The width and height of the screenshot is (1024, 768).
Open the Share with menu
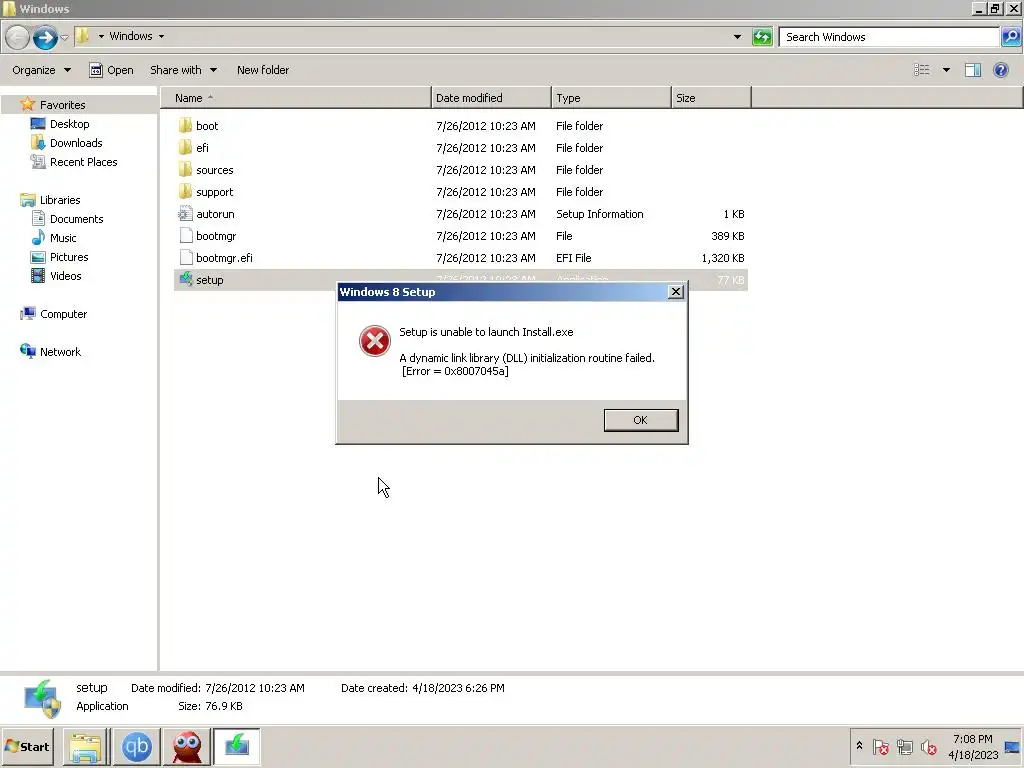184,70
